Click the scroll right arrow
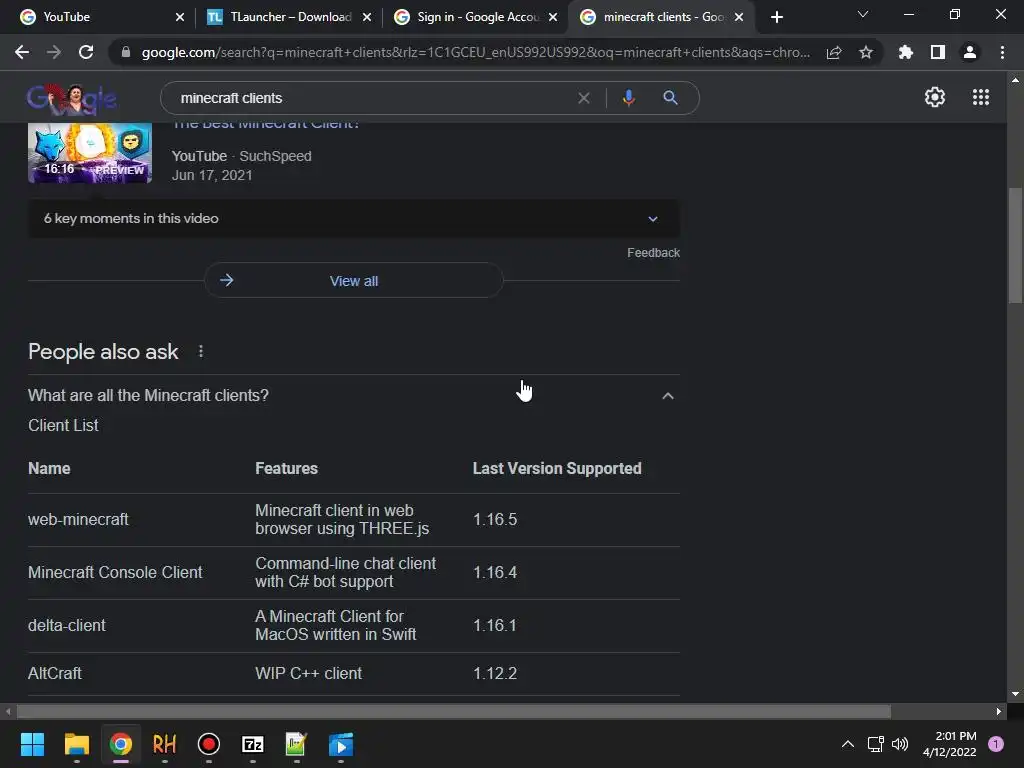The width and height of the screenshot is (1024, 768). click(999, 711)
